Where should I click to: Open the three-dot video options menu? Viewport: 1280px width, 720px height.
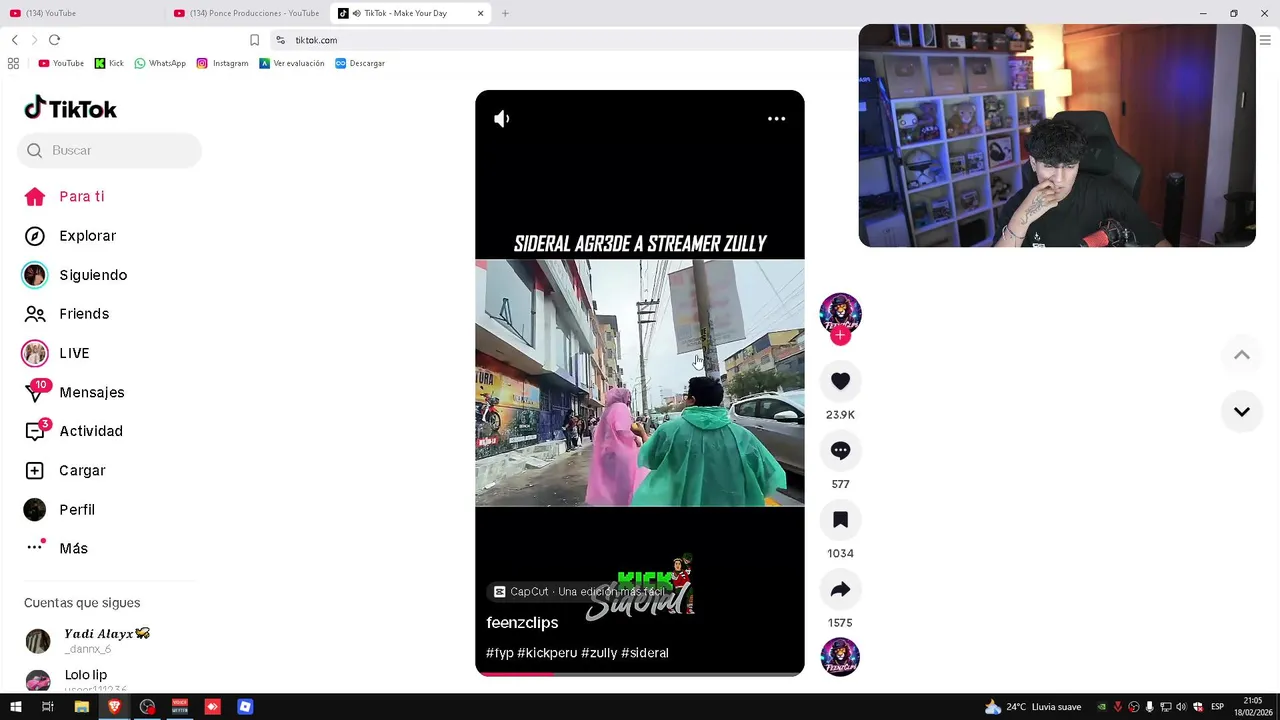(776, 119)
